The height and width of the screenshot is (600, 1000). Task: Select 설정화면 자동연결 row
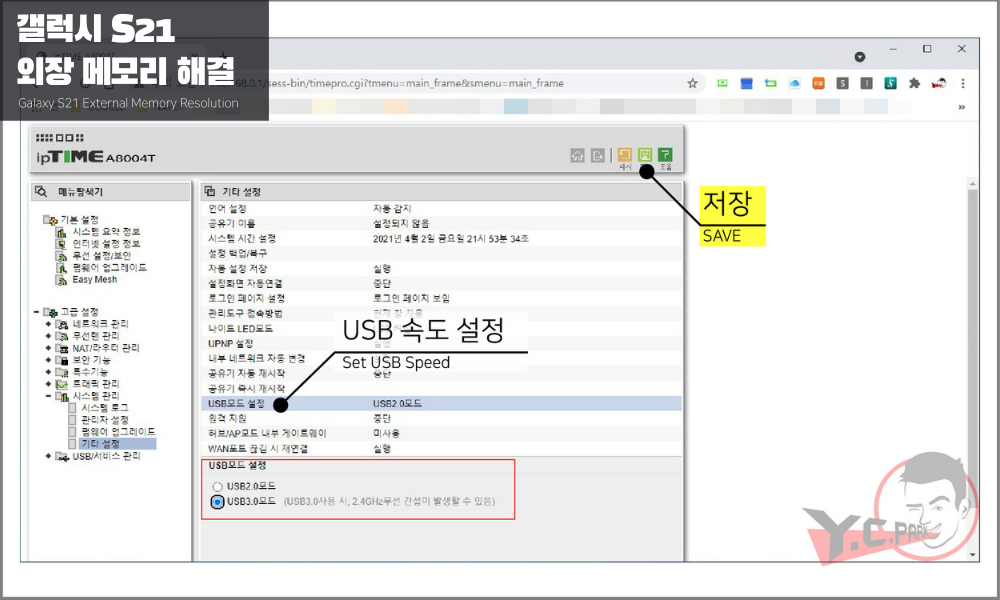(443, 283)
